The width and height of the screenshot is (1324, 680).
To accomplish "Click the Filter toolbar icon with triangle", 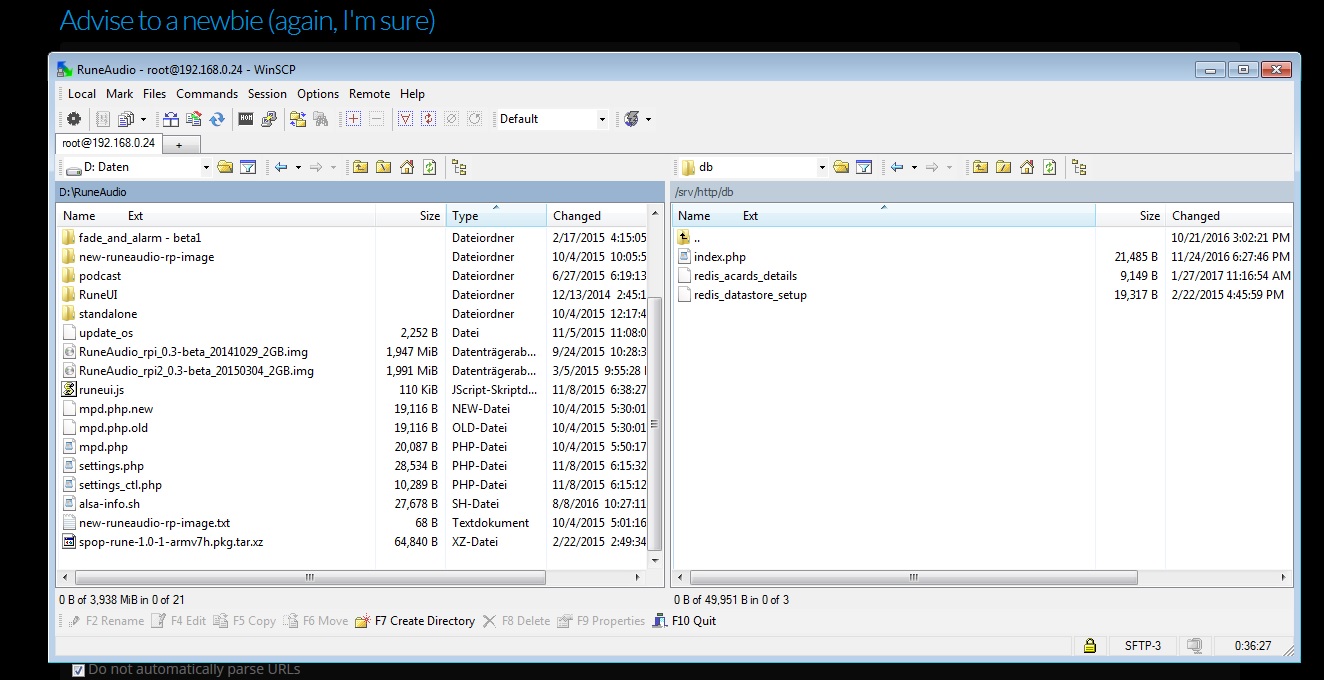I will coord(405,119).
